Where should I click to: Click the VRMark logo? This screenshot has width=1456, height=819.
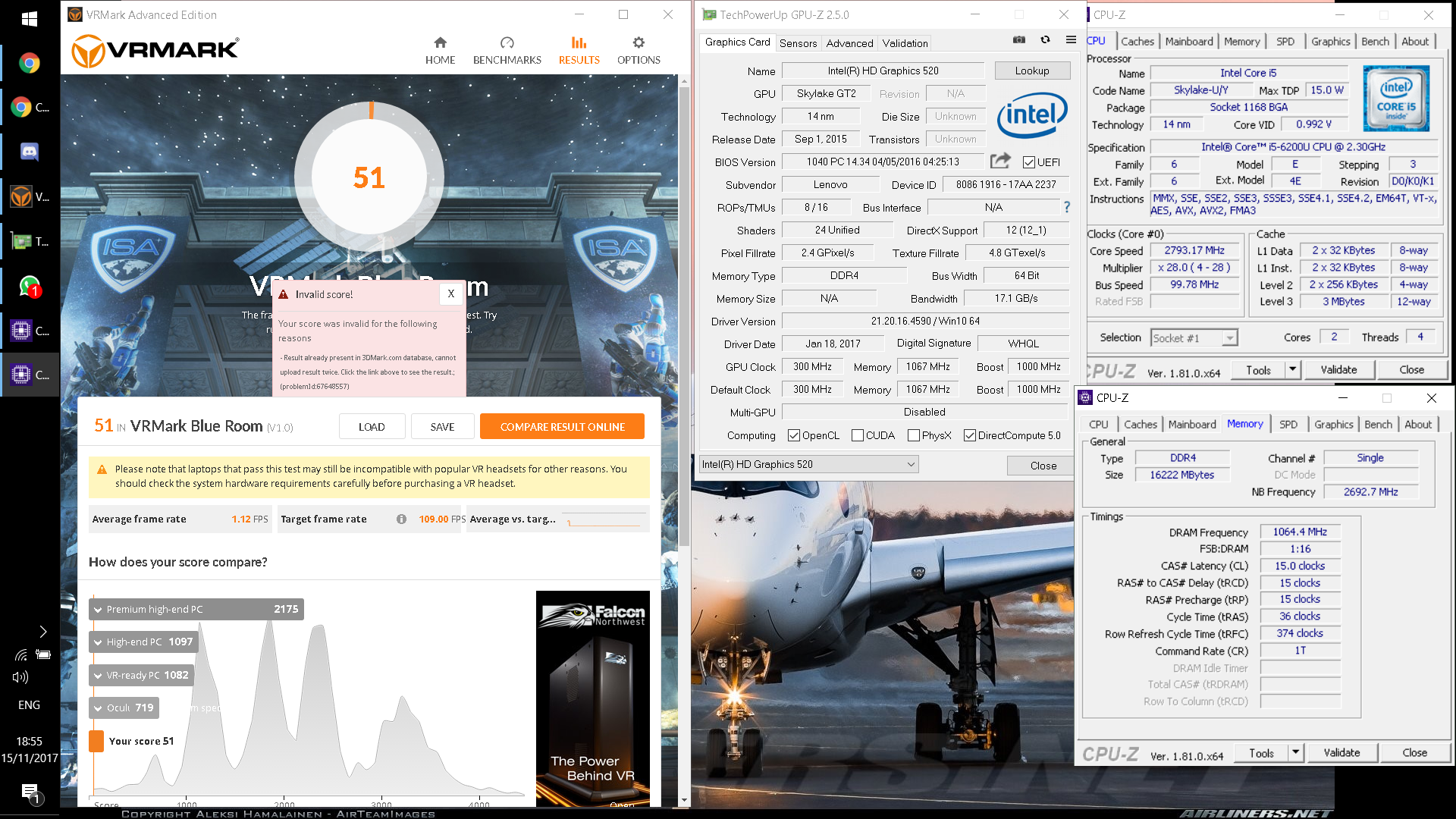(x=155, y=51)
